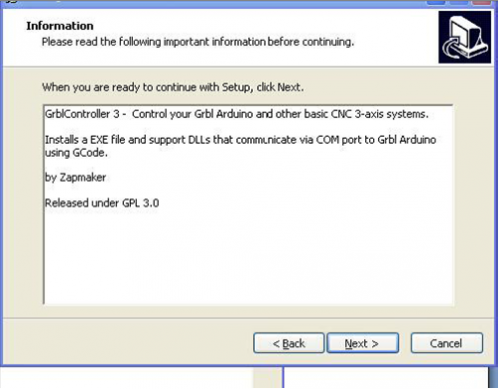Click the 'using GCode.' line

76,153
